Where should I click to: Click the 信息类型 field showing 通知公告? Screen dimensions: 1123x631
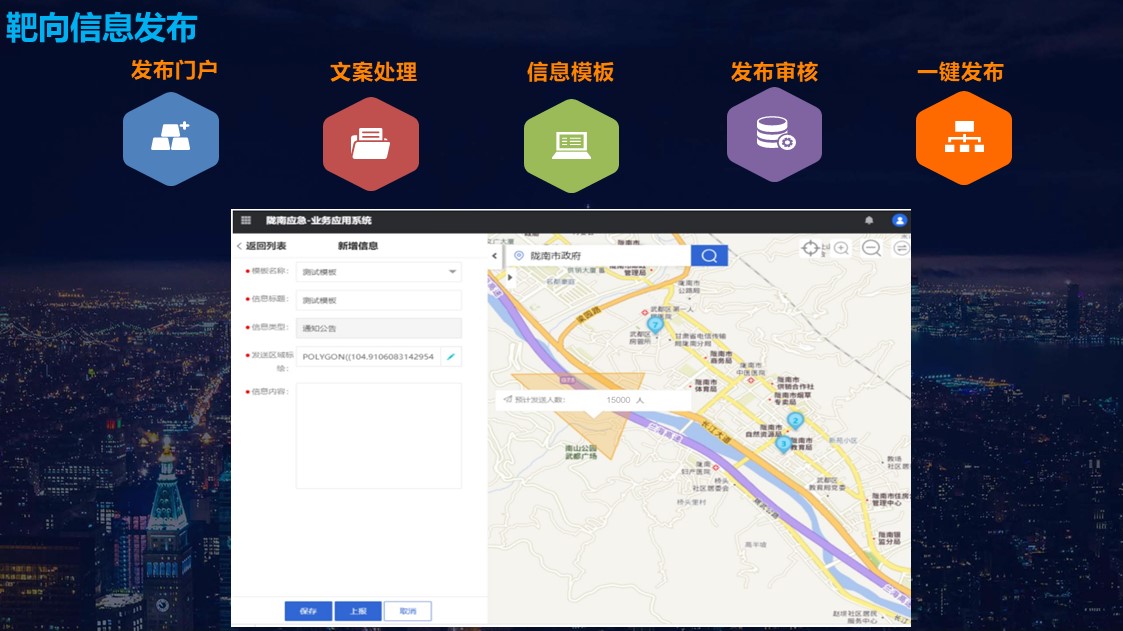pos(379,328)
